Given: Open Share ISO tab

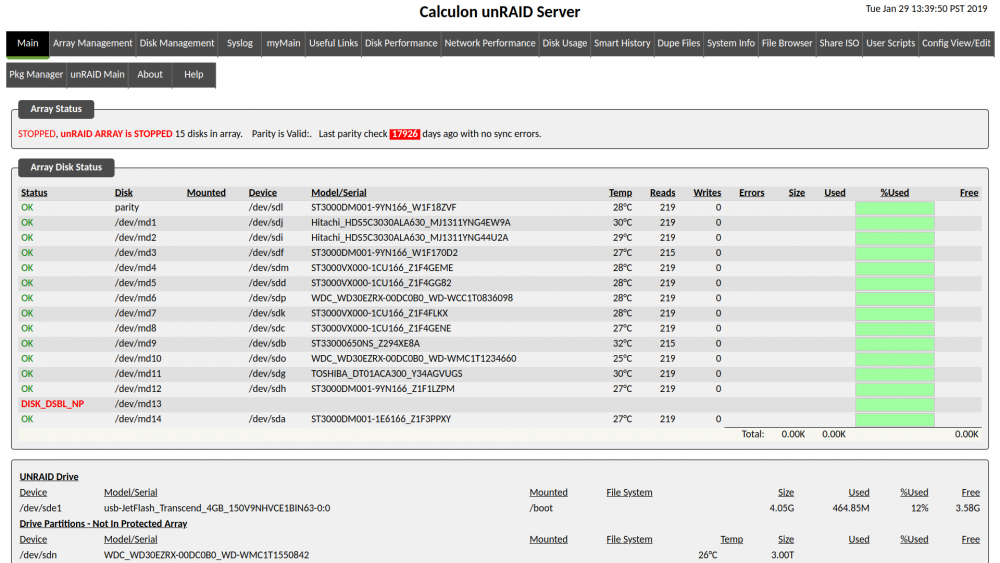Looking at the screenshot, I should pyautogui.click(x=839, y=43).
